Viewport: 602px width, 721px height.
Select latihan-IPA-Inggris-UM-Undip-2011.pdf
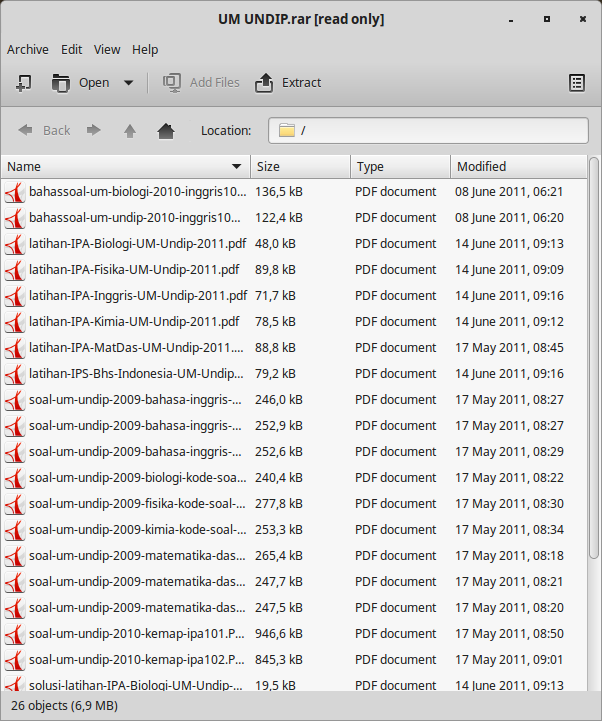coord(294,296)
